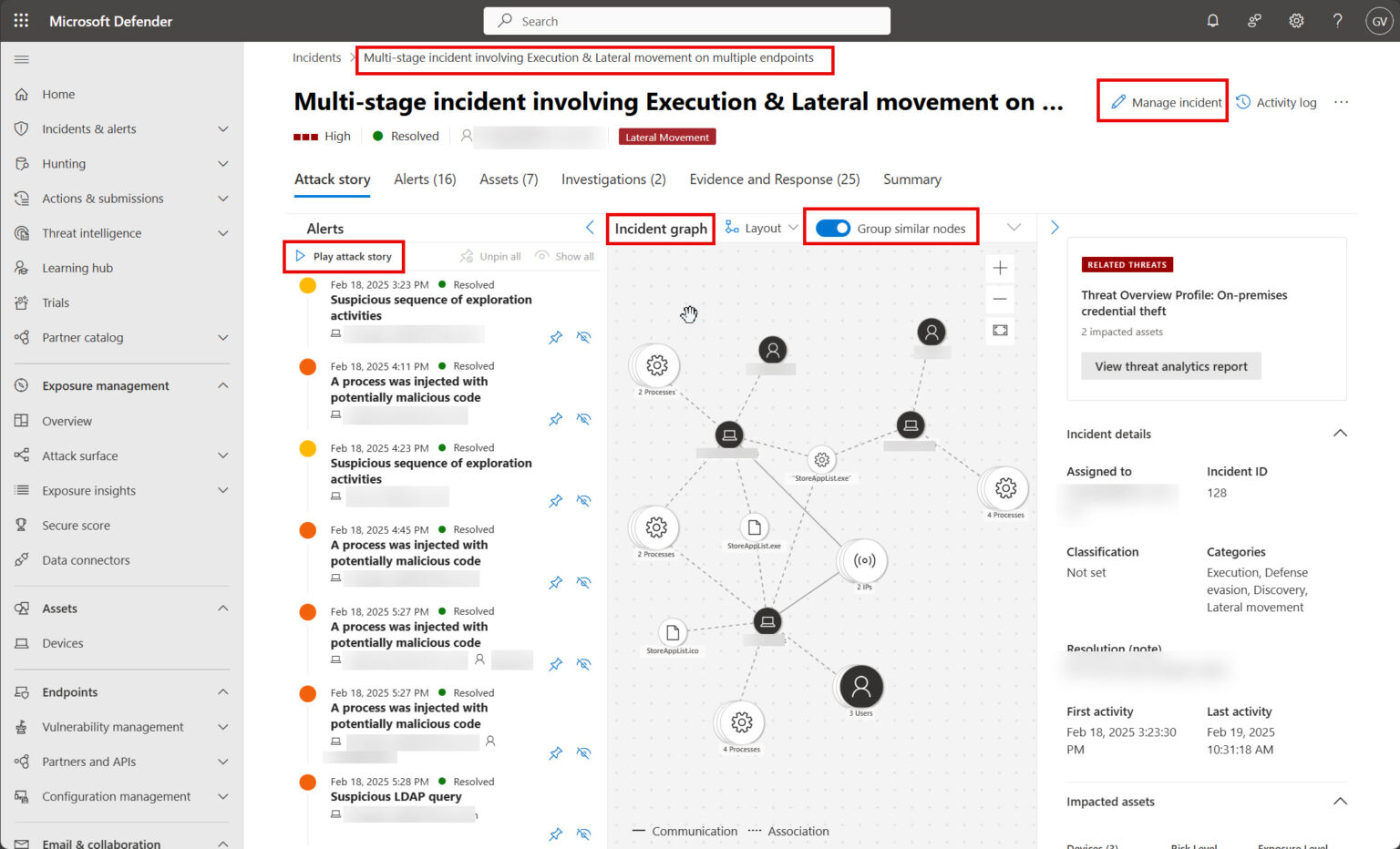The image size is (1400, 849).
Task: Disable Group similar nodes
Action: click(x=832, y=229)
